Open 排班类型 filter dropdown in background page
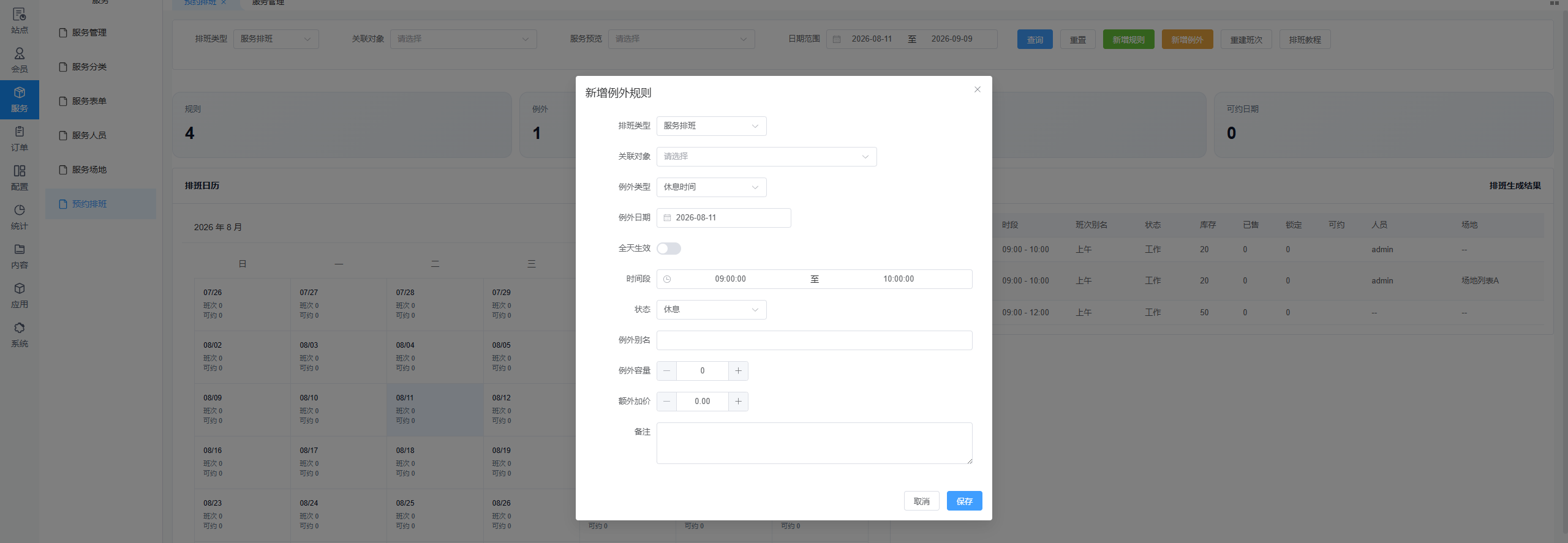The image size is (1568, 543). pos(276,39)
